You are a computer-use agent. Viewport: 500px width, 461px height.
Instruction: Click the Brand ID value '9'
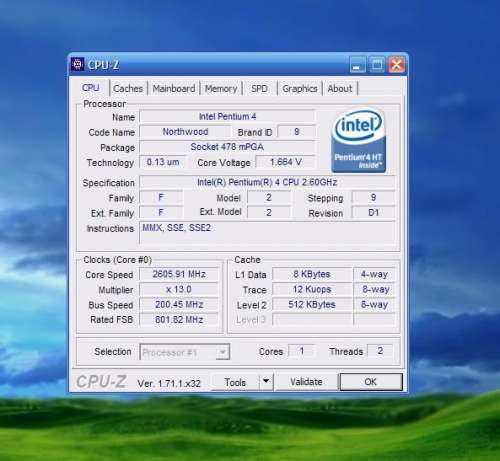click(x=297, y=132)
